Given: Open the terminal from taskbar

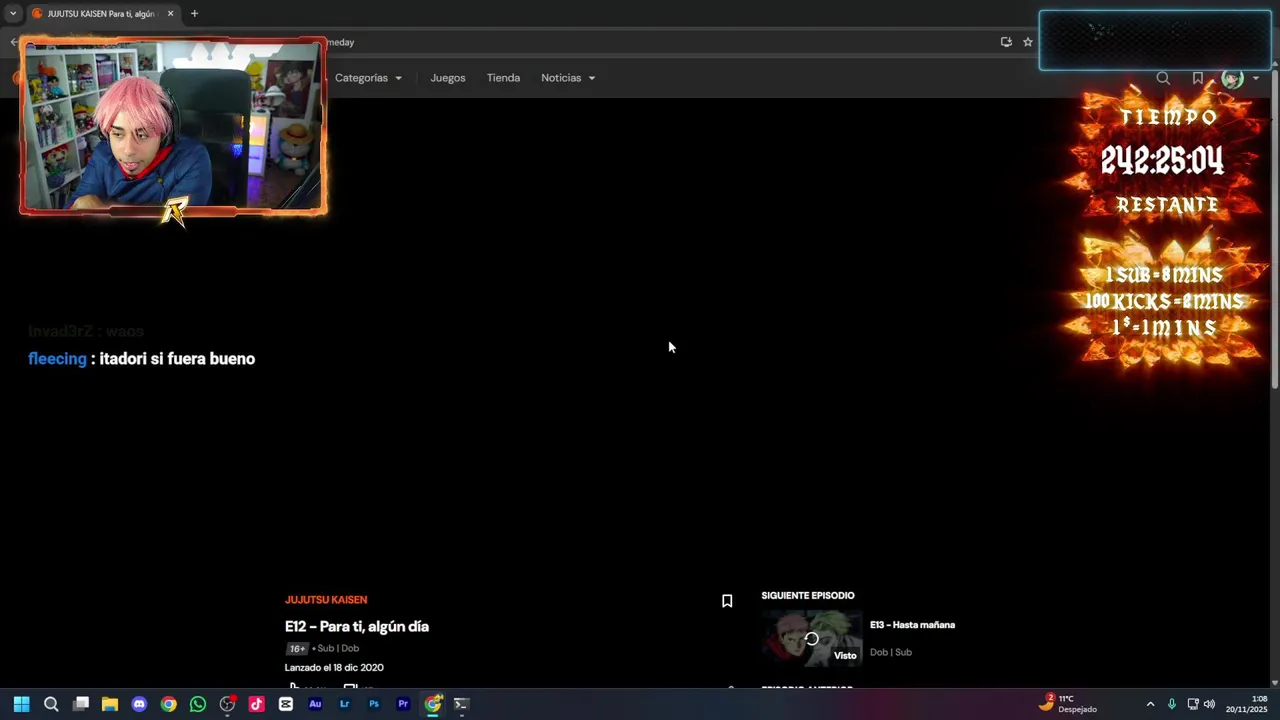Looking at the screenshot, I should coord(461,704).
